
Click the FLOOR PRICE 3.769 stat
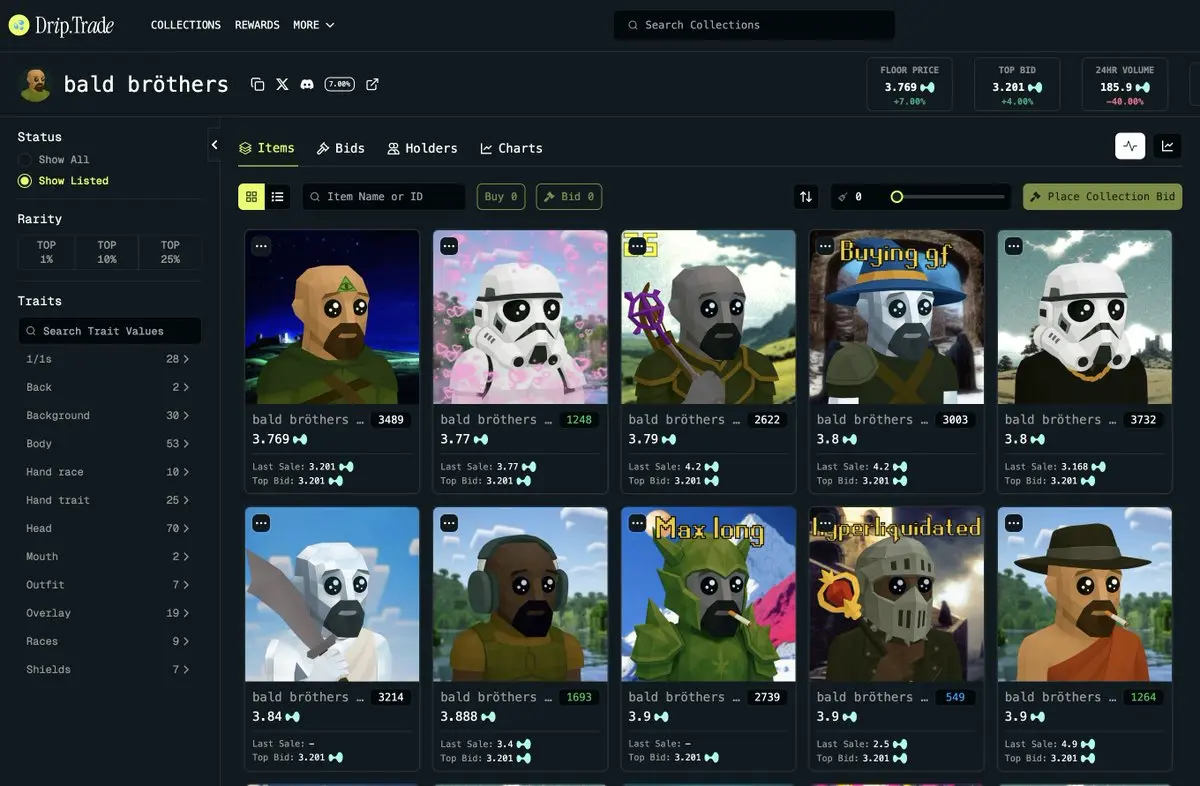point(910,84)
